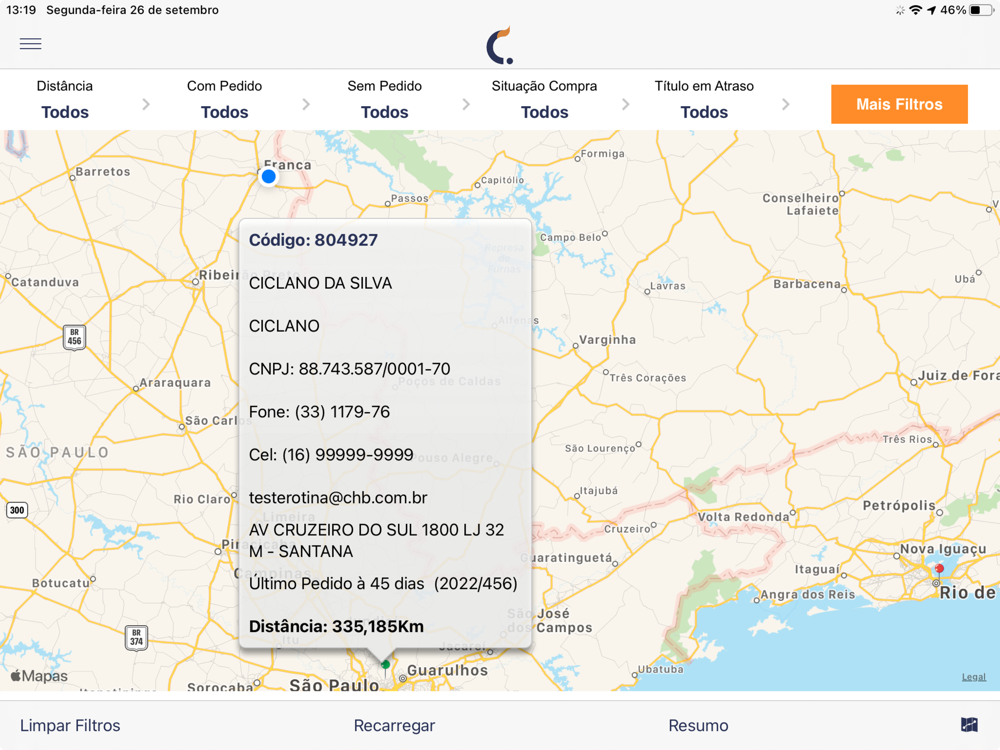Tap Código: 804927 in the popup
Image resolution: width=1000 pixels, height=750 pixels.
(x=313, y=240)
